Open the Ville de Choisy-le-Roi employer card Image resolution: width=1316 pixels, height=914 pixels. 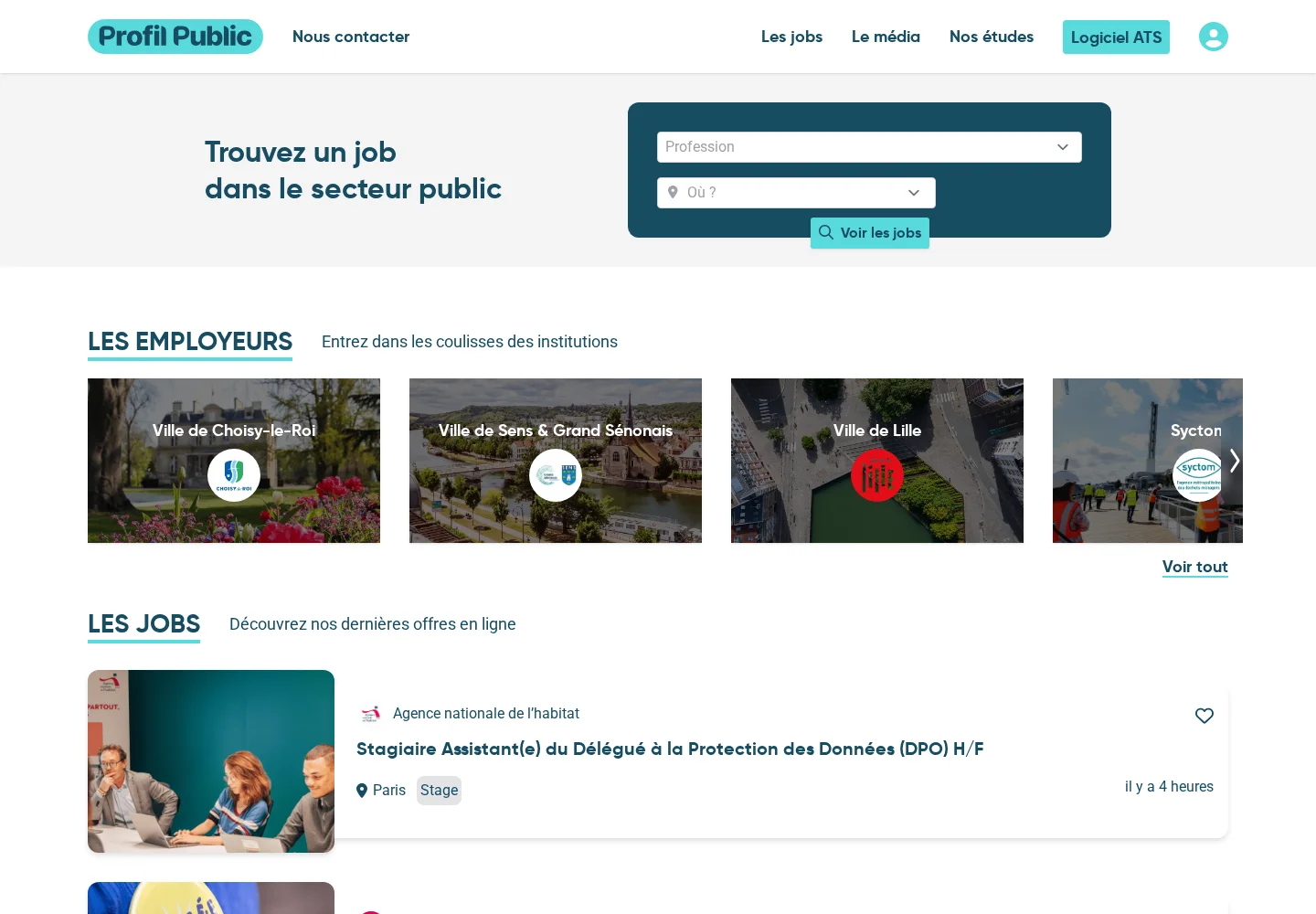pyautogui.click(x=234, y=461)
